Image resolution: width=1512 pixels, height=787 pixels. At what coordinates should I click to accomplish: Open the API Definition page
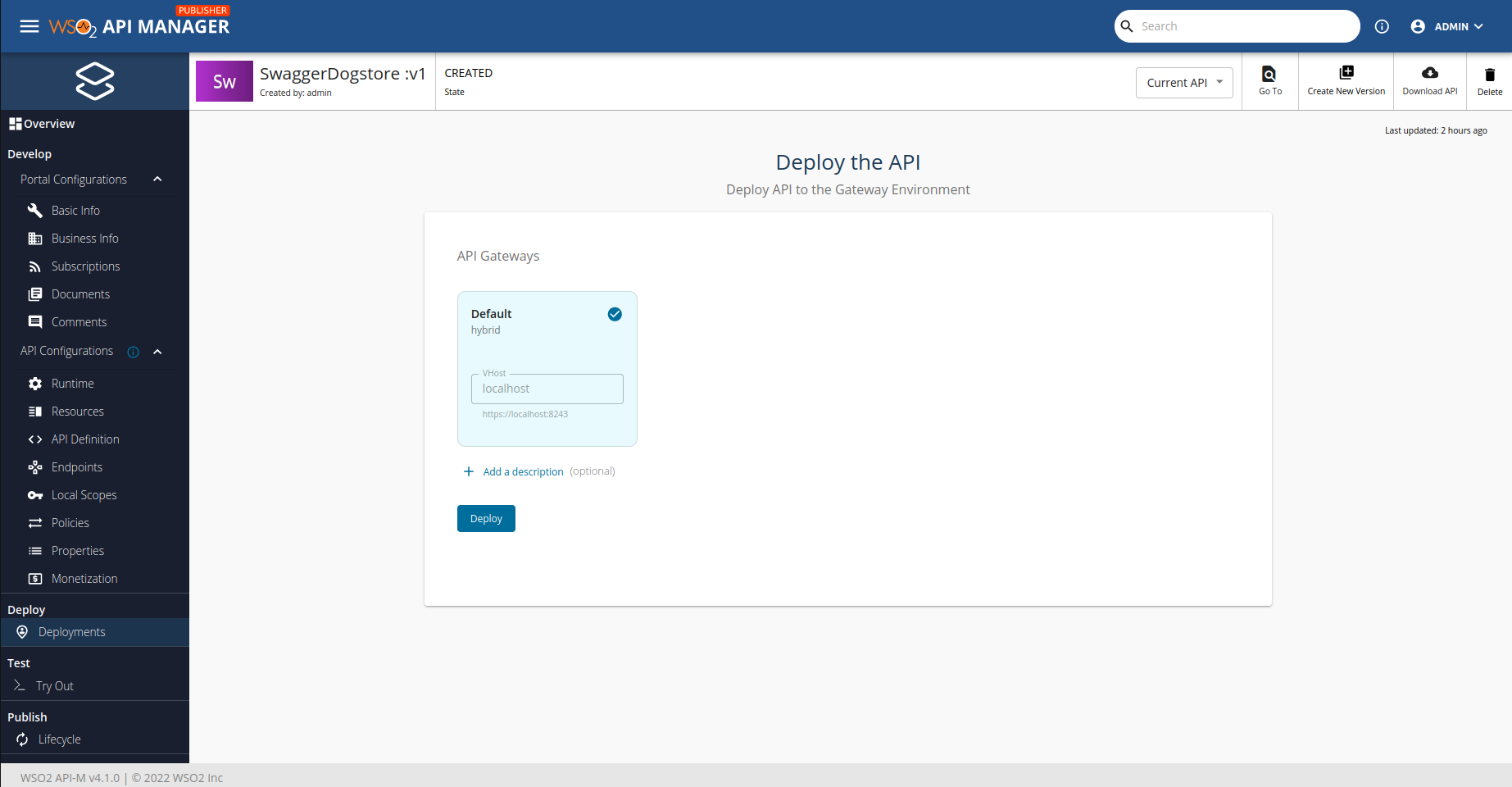(x=85, y=439)
